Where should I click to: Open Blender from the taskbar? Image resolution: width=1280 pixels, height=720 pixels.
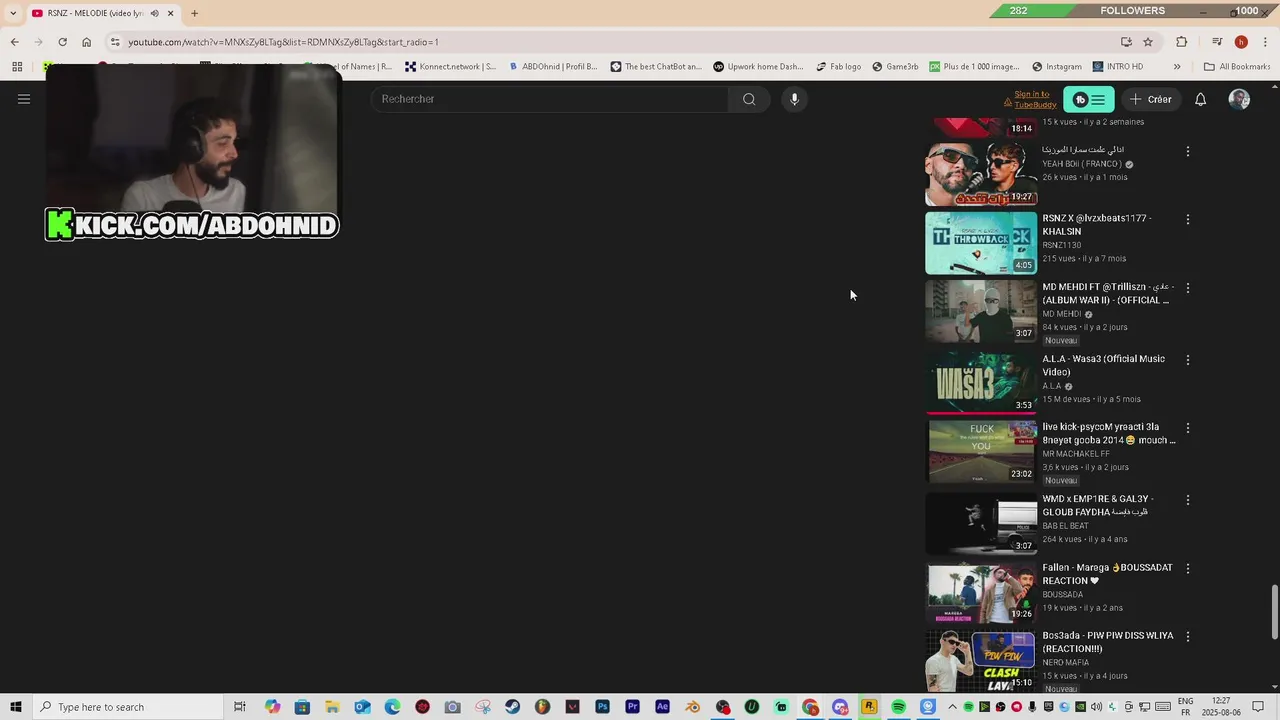pyautogui.click(x=692, y=707)
